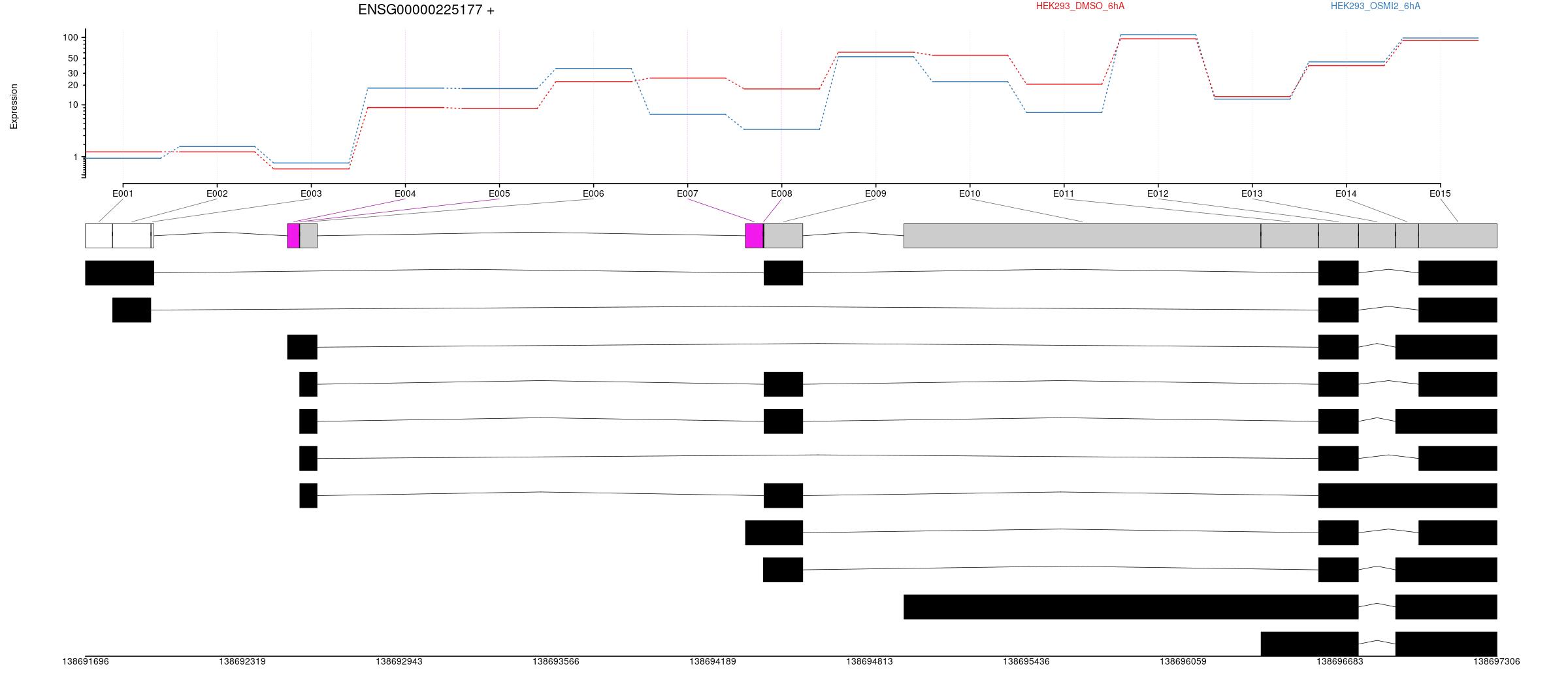Click the E011 exon label
1568x673 pixels.
click(x=1064, y=193)
